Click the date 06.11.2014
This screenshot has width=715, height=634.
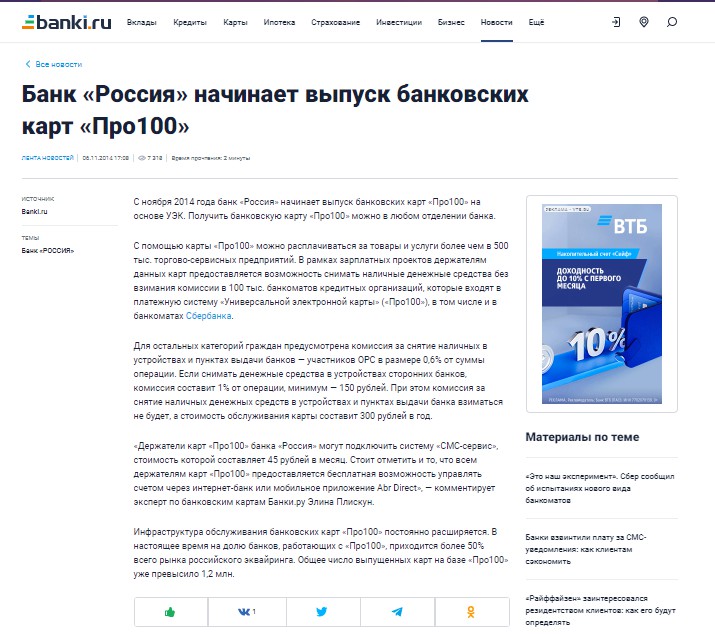[x=106, y=158]
